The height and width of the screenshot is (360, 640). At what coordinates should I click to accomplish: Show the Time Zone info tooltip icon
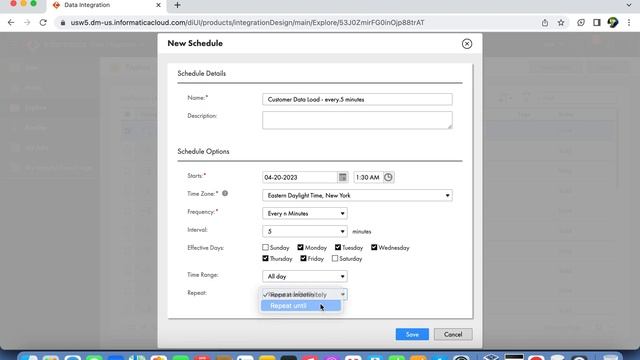(x=225, y=193)
